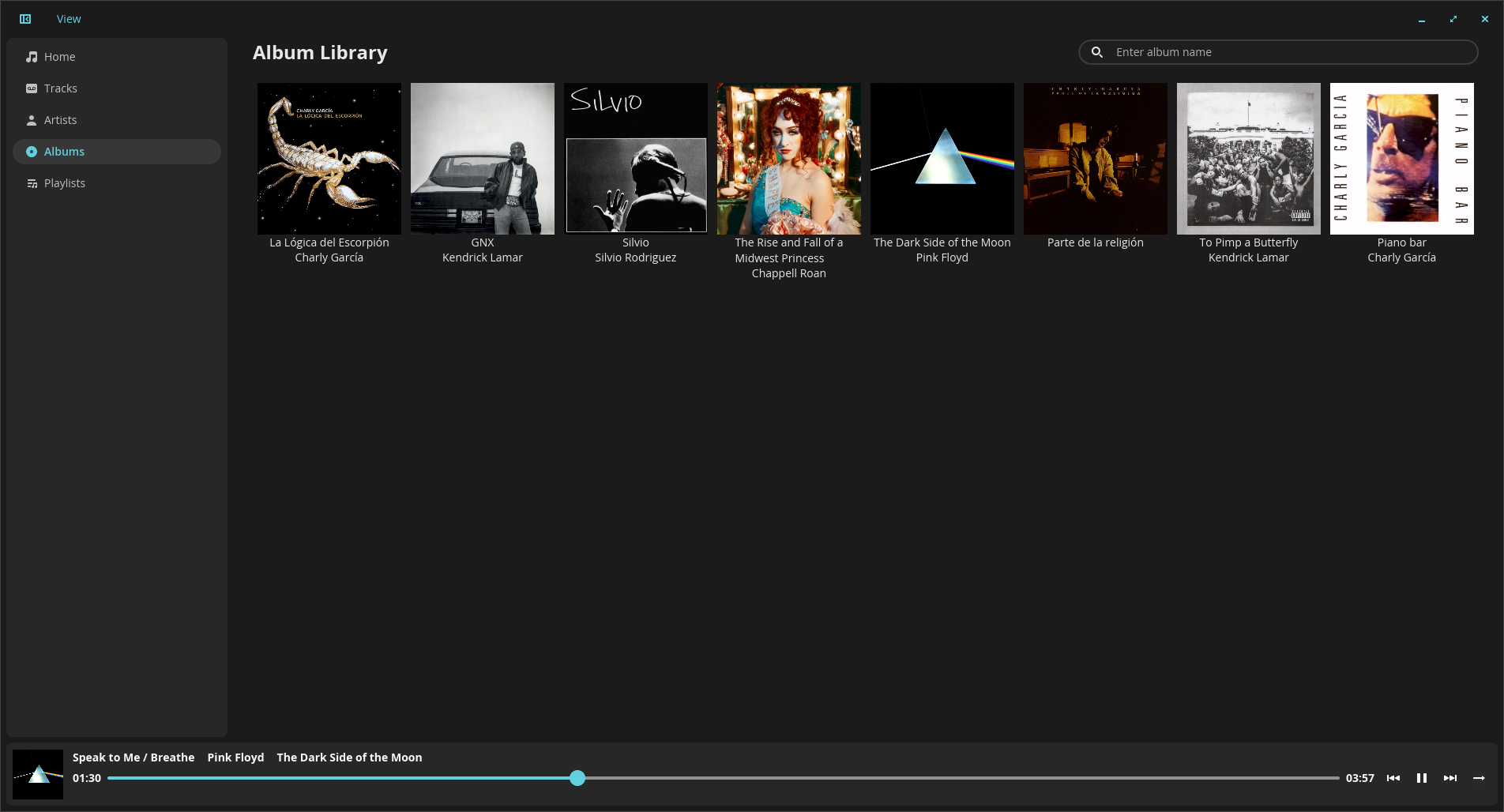Skip to the previous track
Screen dimensions: 1504x812
[1393, 778]
